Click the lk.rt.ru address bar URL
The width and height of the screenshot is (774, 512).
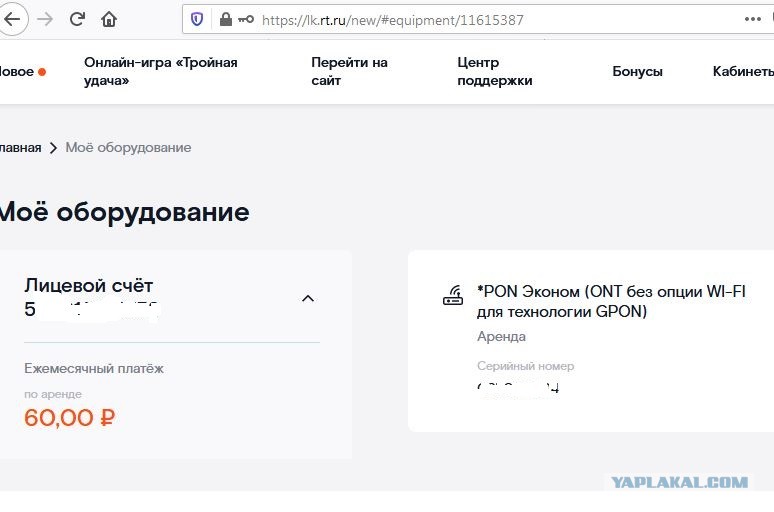point(392,20)
